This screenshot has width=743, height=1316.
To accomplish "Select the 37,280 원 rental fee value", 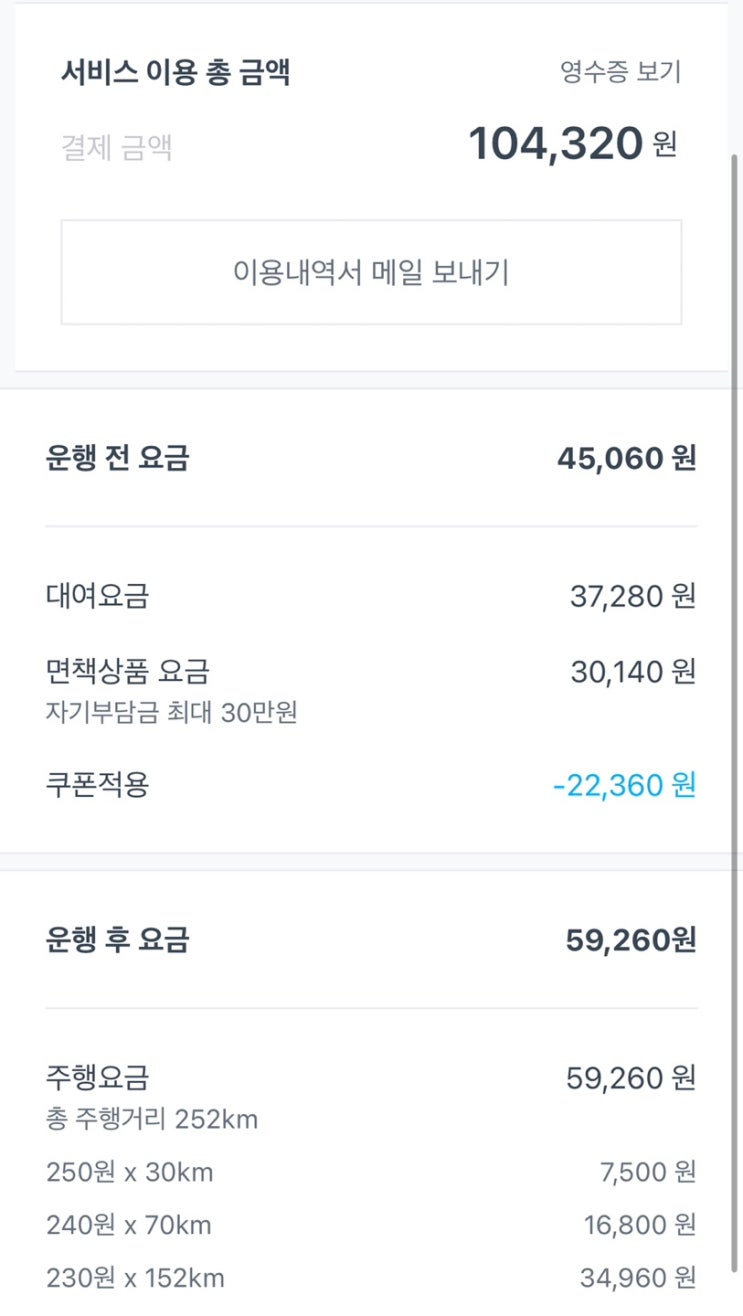I will point(632,596).
